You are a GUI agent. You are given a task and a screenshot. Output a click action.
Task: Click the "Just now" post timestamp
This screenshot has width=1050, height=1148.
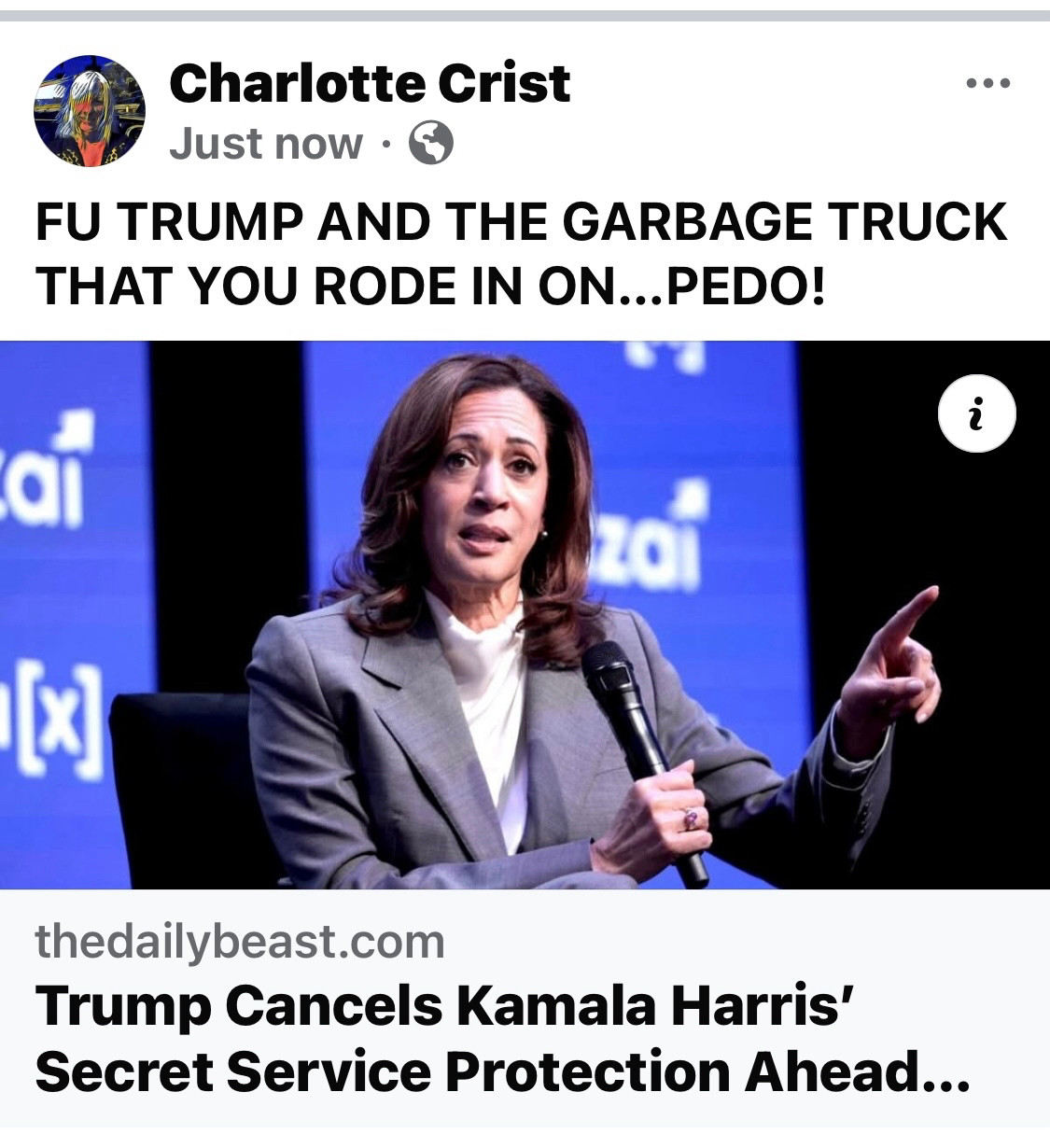tap(266, 144)
